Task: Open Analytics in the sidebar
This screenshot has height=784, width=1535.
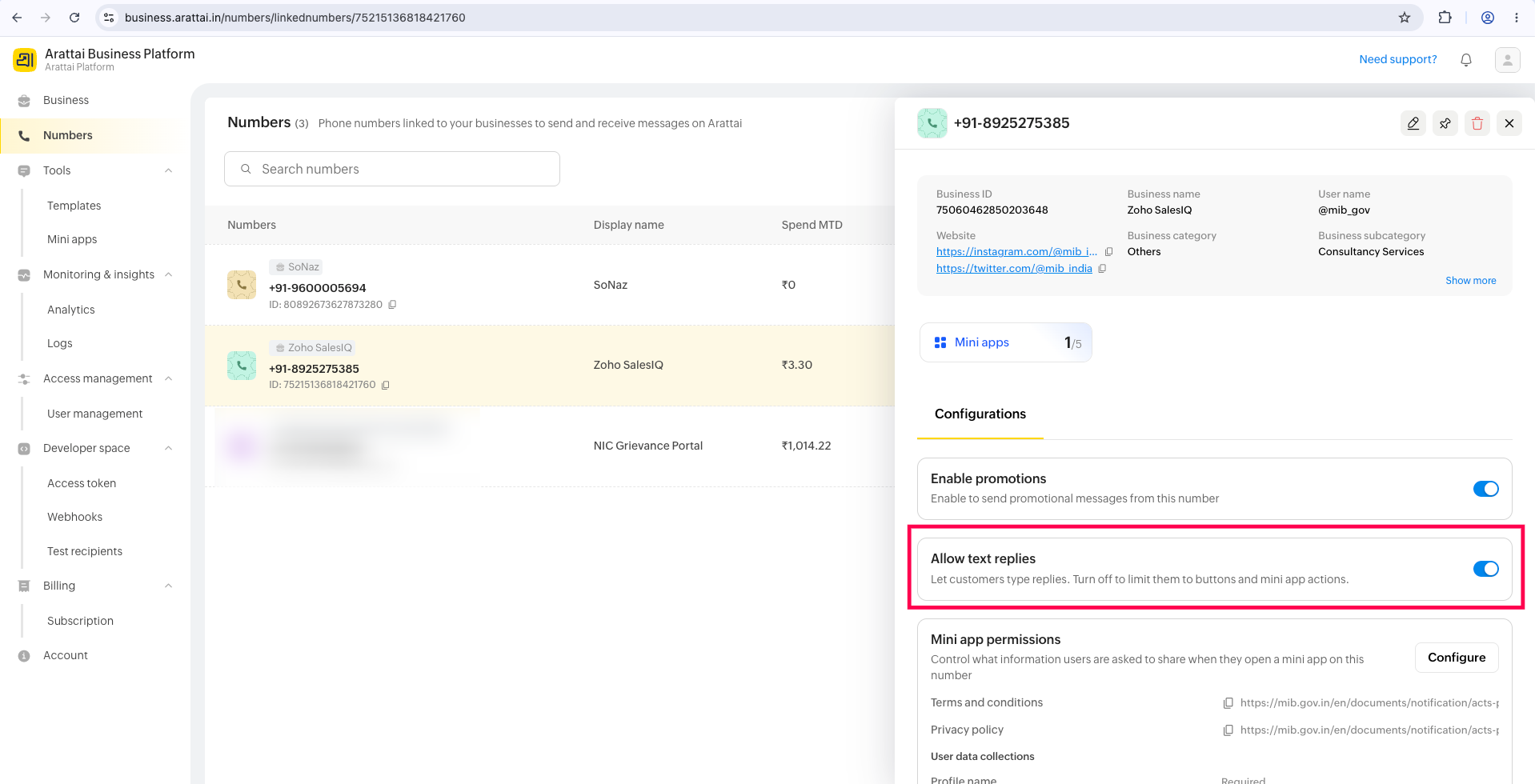Action: (70, 310)
